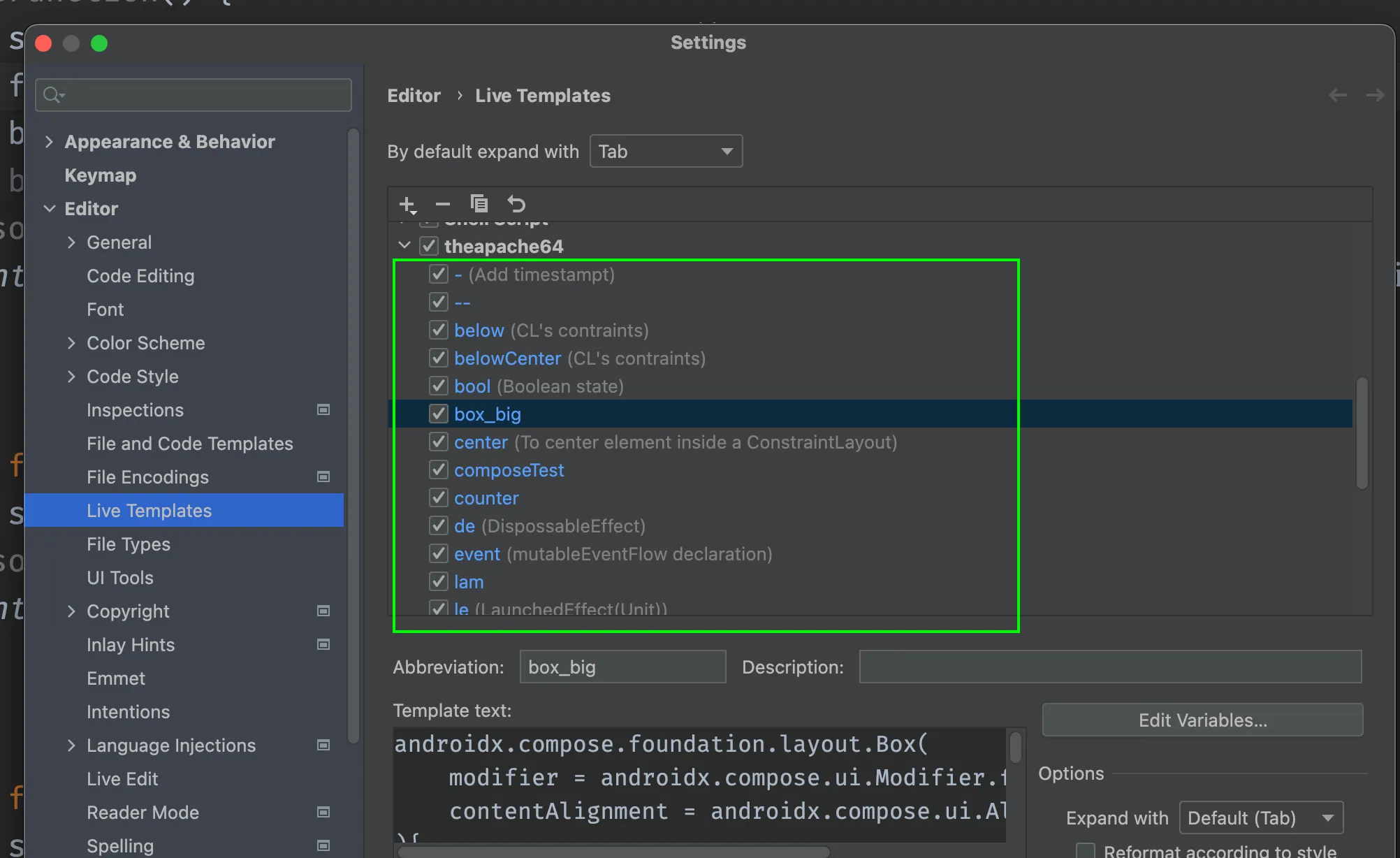The image size is (1400, 858).
Task: Go back using the left arrow
Action: [x=1338, y=95]
